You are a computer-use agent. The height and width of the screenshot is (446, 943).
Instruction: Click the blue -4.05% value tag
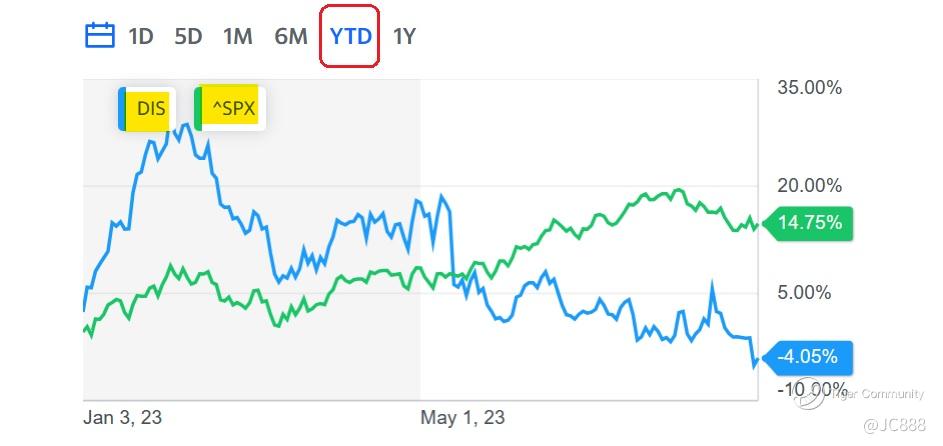(x=808, y=357)
